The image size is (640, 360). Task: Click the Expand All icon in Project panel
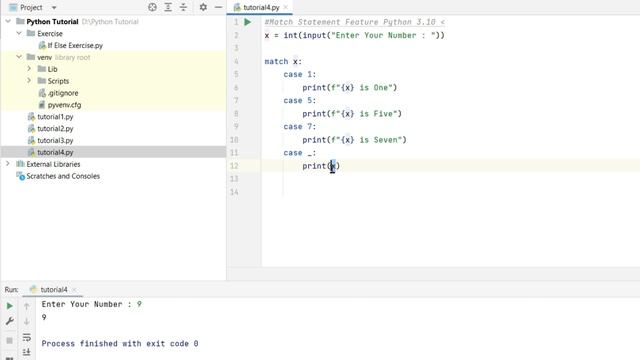tap(168, 7)
